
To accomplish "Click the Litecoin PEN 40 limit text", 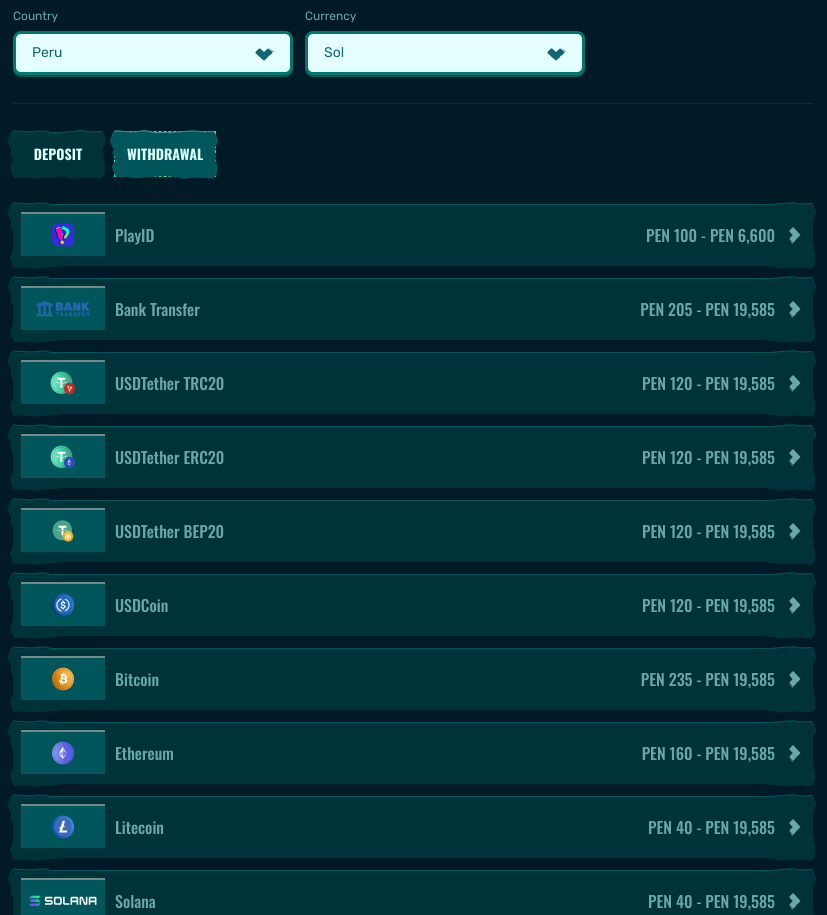I will [711, 827].
